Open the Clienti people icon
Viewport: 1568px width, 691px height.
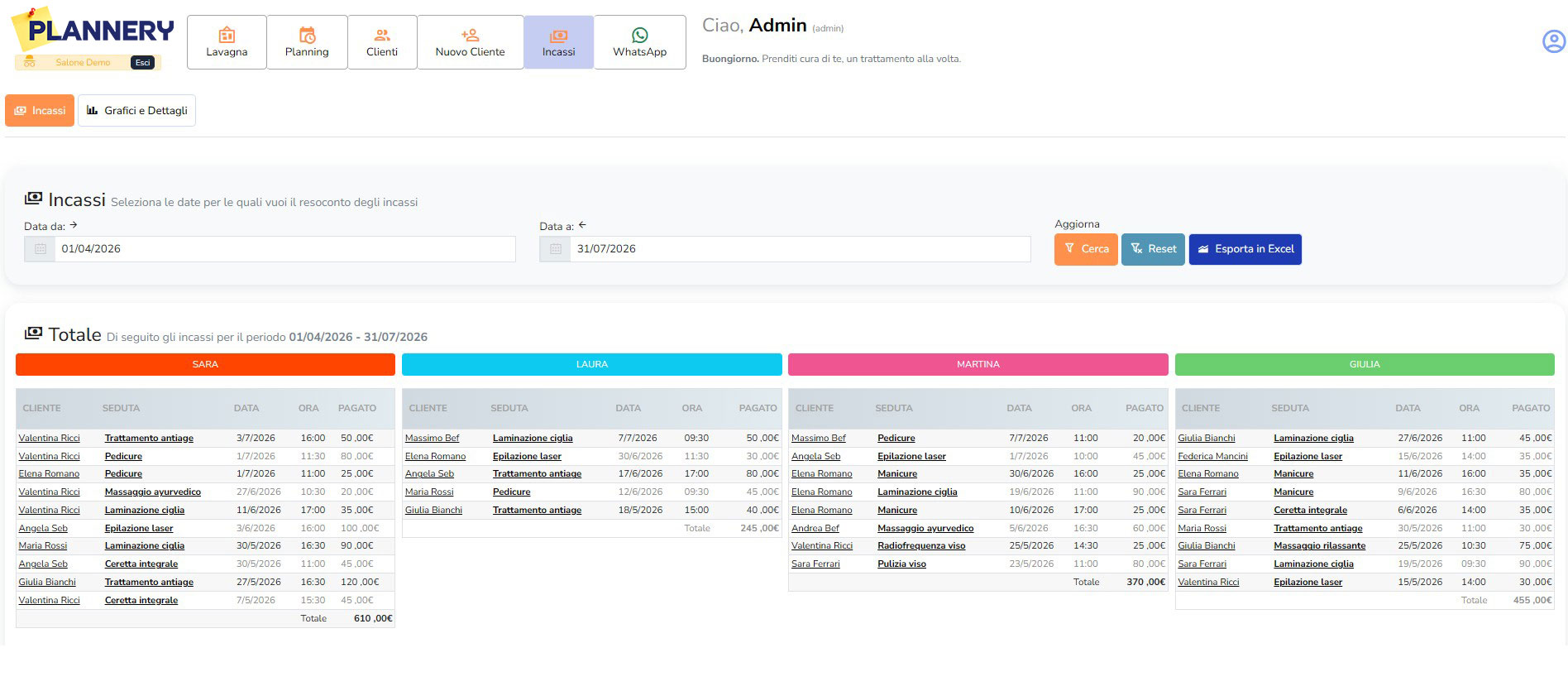point(382,36)
